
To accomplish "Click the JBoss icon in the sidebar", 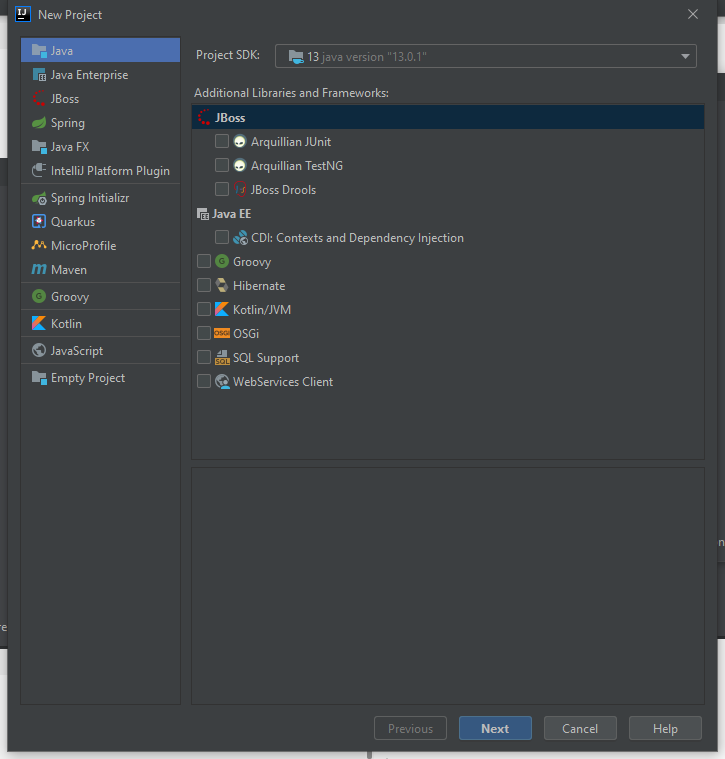I will coord(39,99).
